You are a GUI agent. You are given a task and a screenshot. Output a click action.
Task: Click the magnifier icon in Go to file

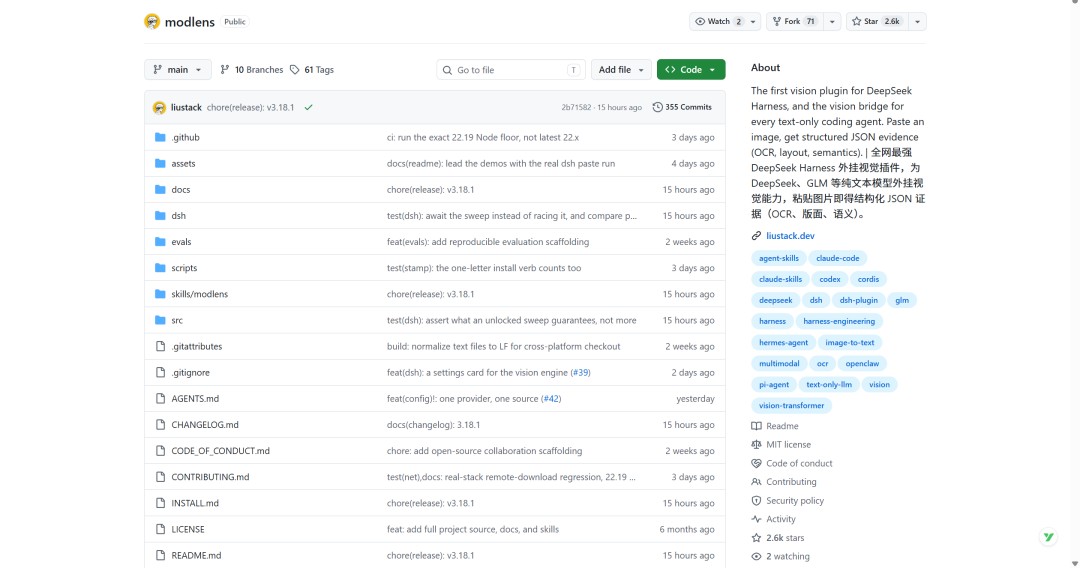tap(447, 70)
